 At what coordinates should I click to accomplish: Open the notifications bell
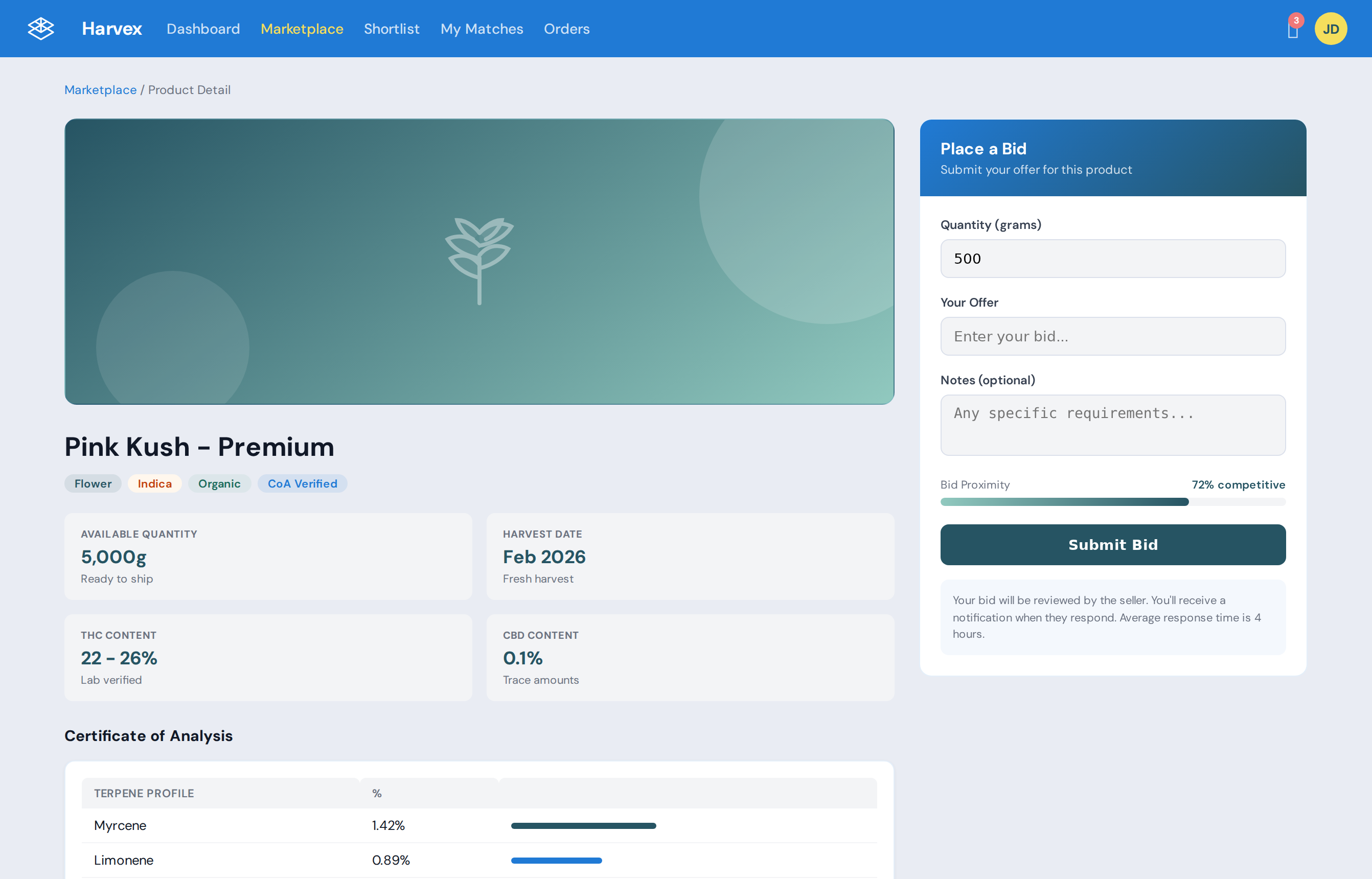point(1292,31)
